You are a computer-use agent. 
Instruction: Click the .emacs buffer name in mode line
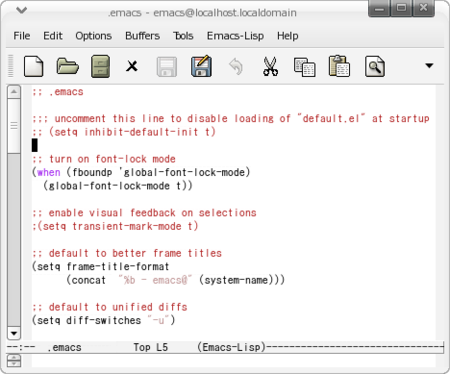click(64, 347)
